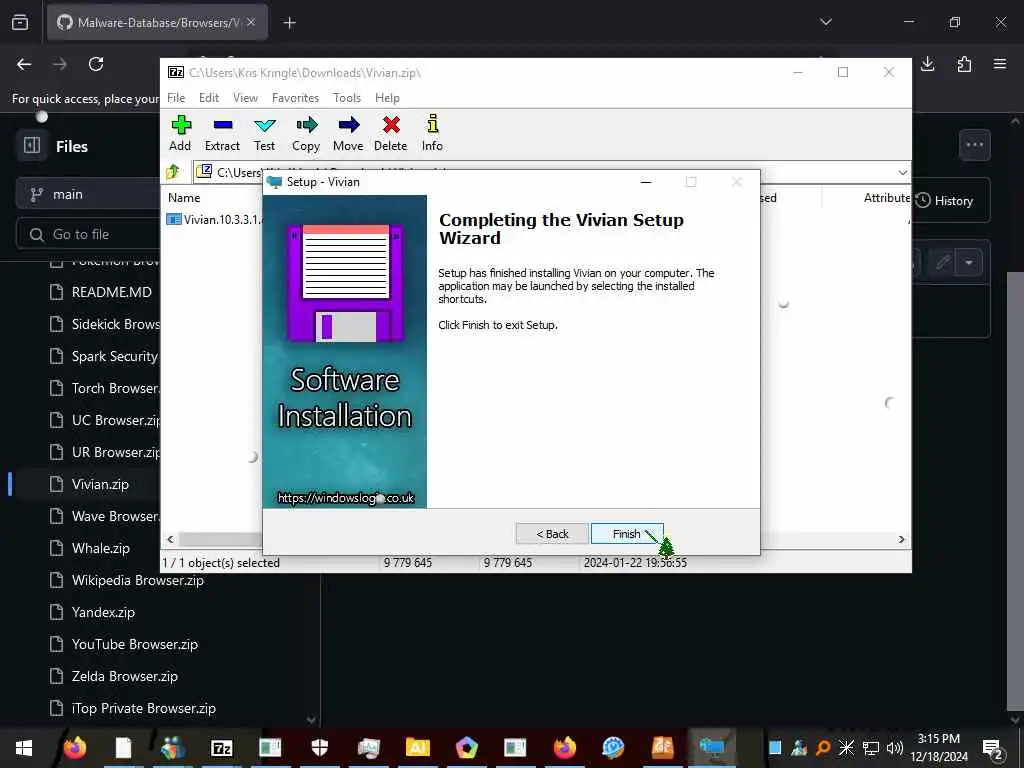
Task: Click the right arrow of 7-Zip horizontal scrollbar
Action: point(901,539)
